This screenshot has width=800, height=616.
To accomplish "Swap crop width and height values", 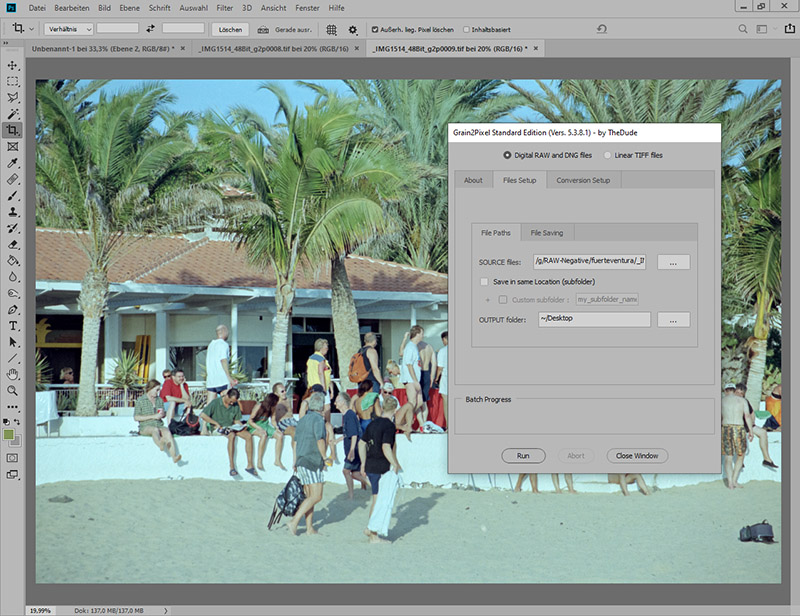I will click(150, 30).
